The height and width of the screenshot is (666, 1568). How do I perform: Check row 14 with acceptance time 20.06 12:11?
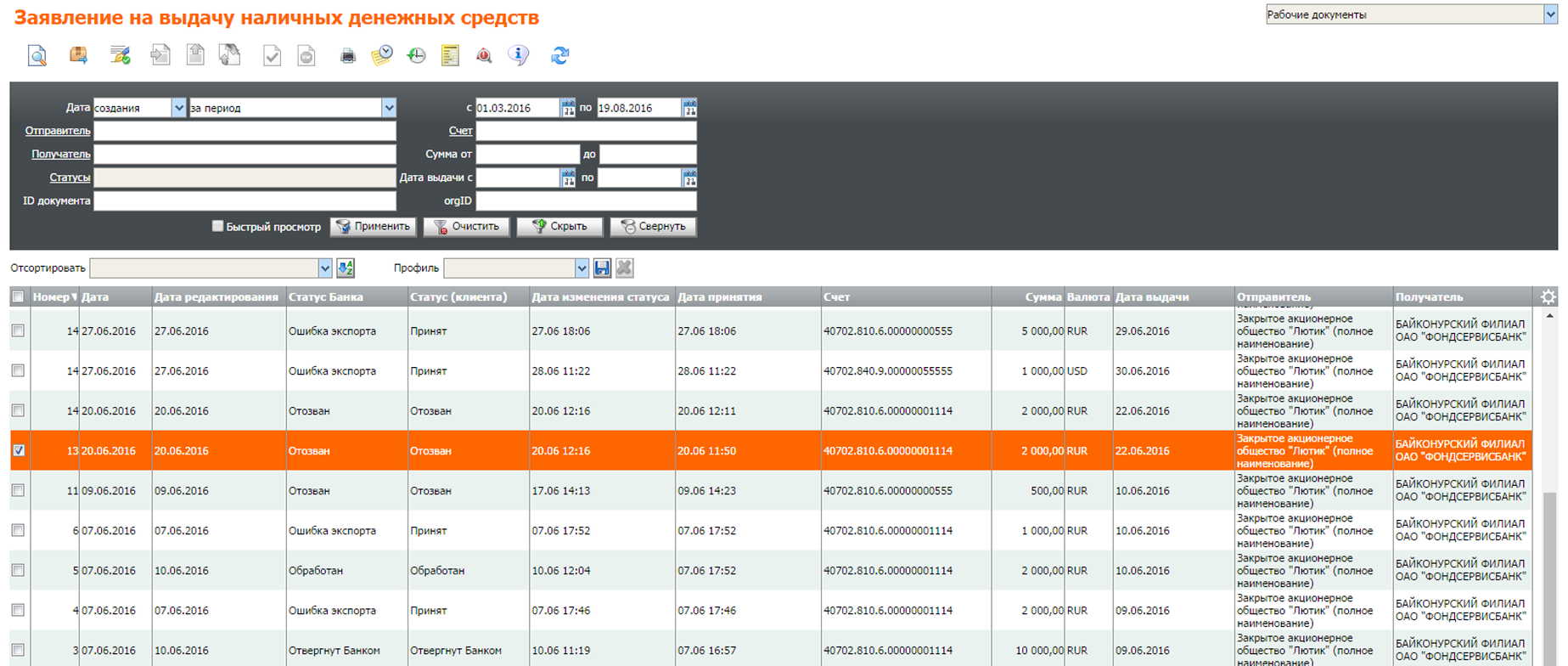click(18, 411)
